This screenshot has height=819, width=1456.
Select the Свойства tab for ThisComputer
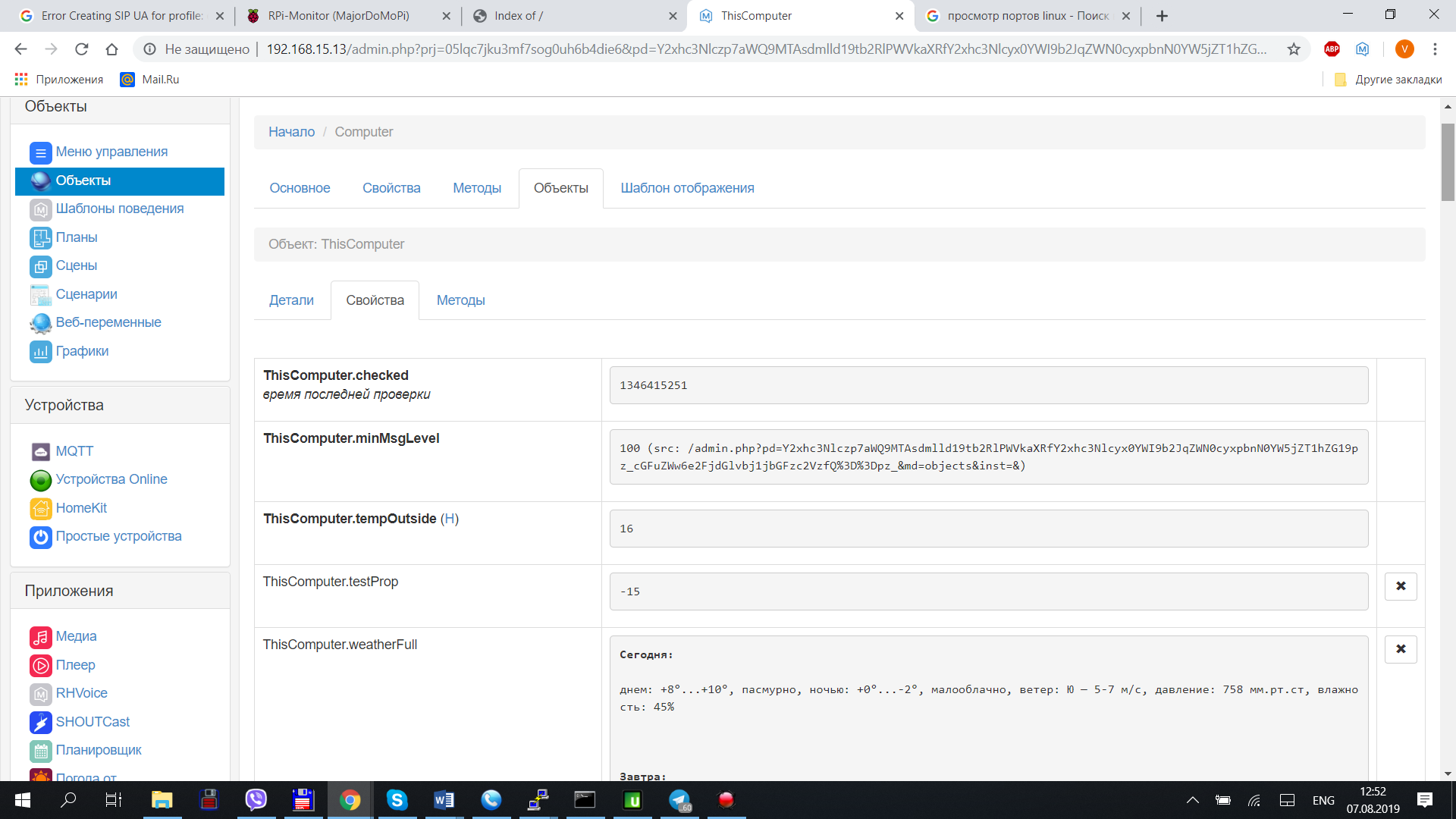point(374,300)
